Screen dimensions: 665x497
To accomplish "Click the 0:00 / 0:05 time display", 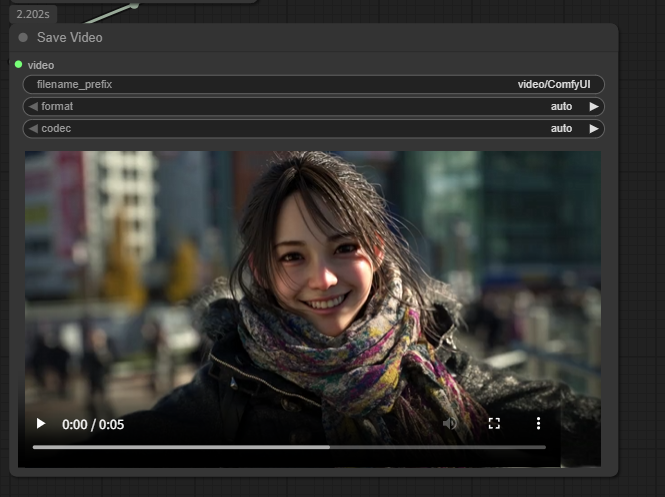I will pos(93,424).
